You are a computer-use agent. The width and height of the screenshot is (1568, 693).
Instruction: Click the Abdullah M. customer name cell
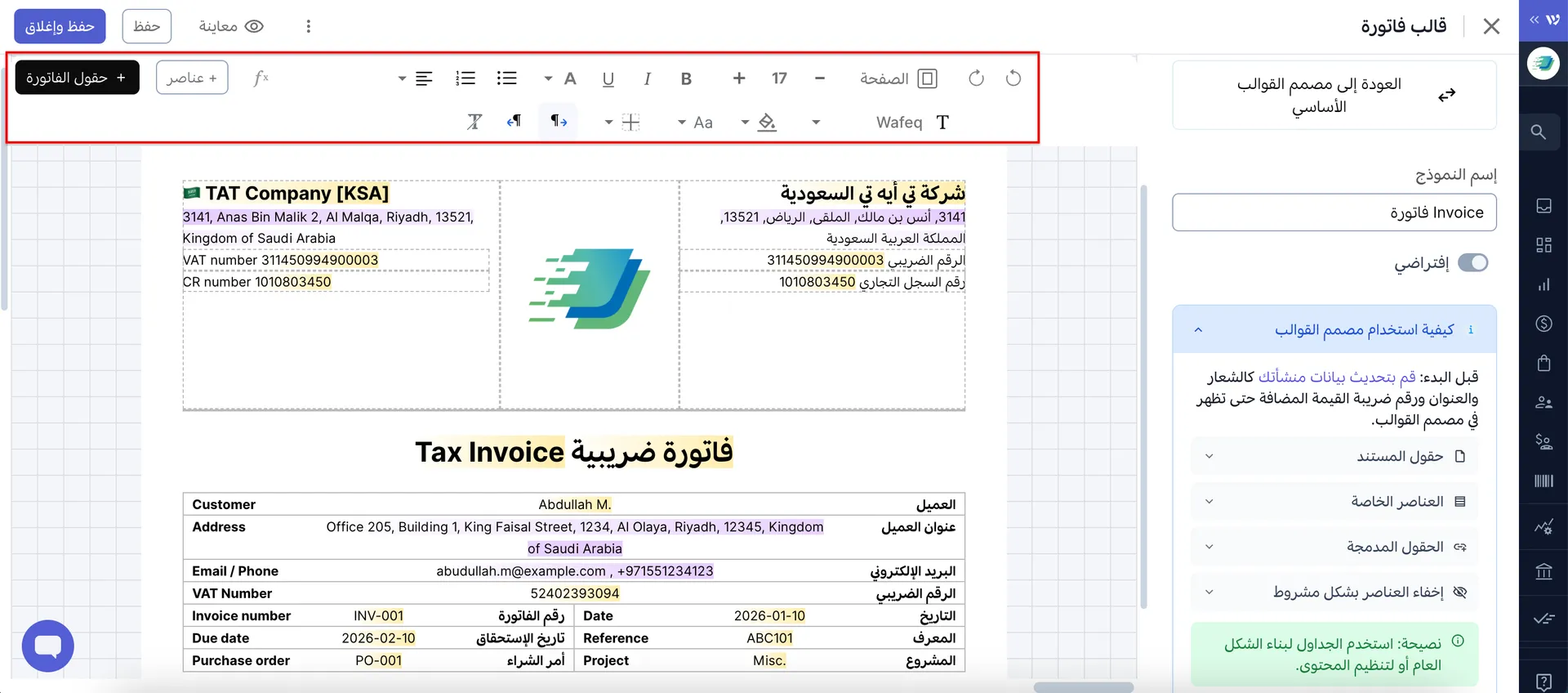click(575, 504)
